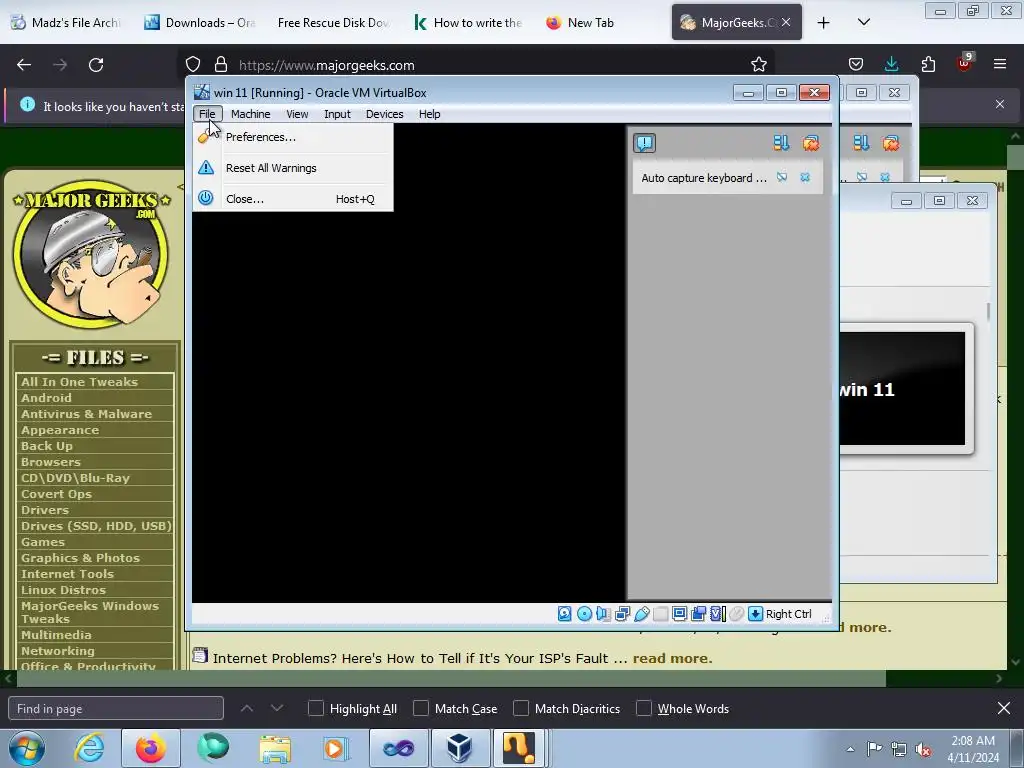Switch to How to write the tab
1024x768 pixels.
(468, 22)
